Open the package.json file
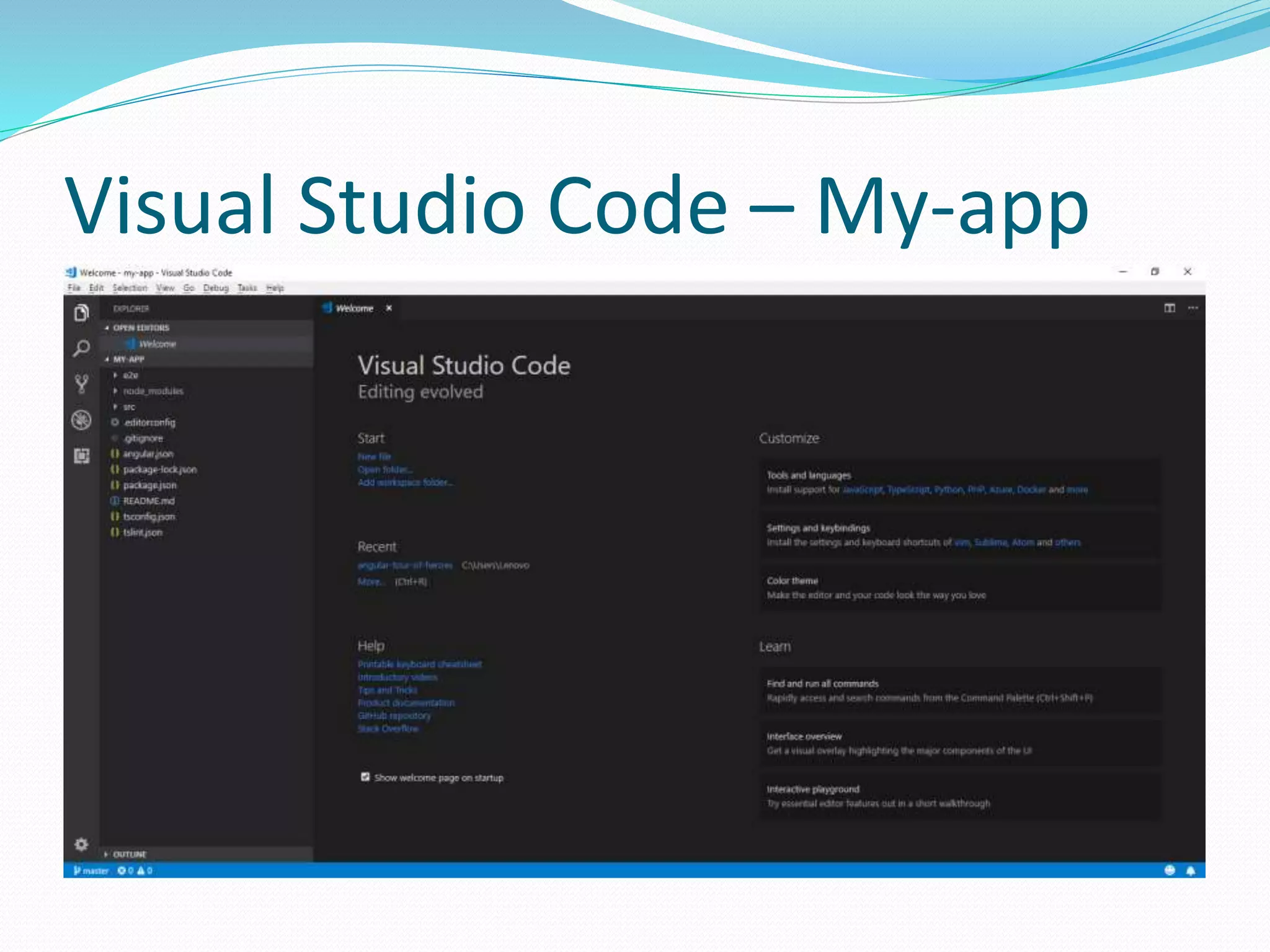 (207, 485)
